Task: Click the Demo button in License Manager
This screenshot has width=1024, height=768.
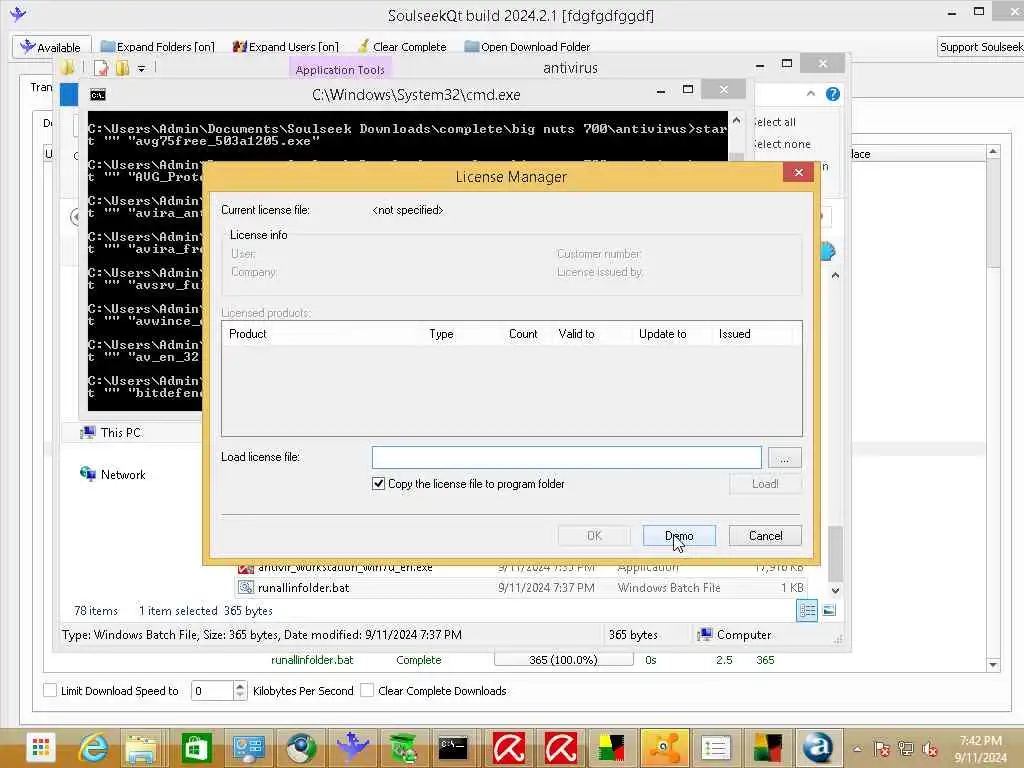Action: [x=679, y=536]
